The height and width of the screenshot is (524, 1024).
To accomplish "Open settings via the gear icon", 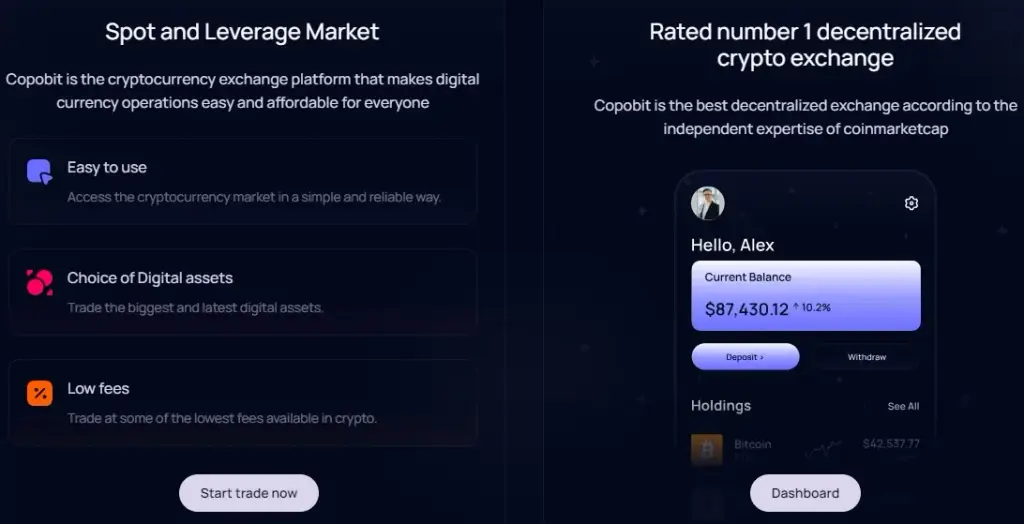I will (x=911, y=203).
